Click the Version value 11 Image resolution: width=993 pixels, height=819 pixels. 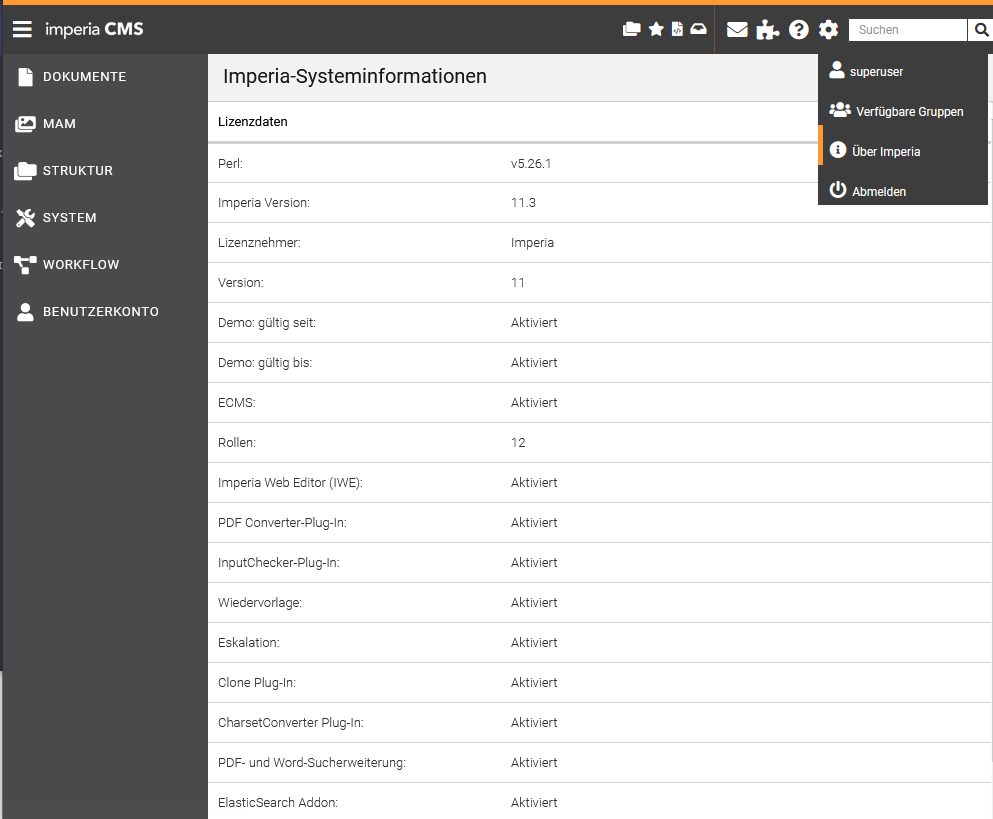(517, 283)
